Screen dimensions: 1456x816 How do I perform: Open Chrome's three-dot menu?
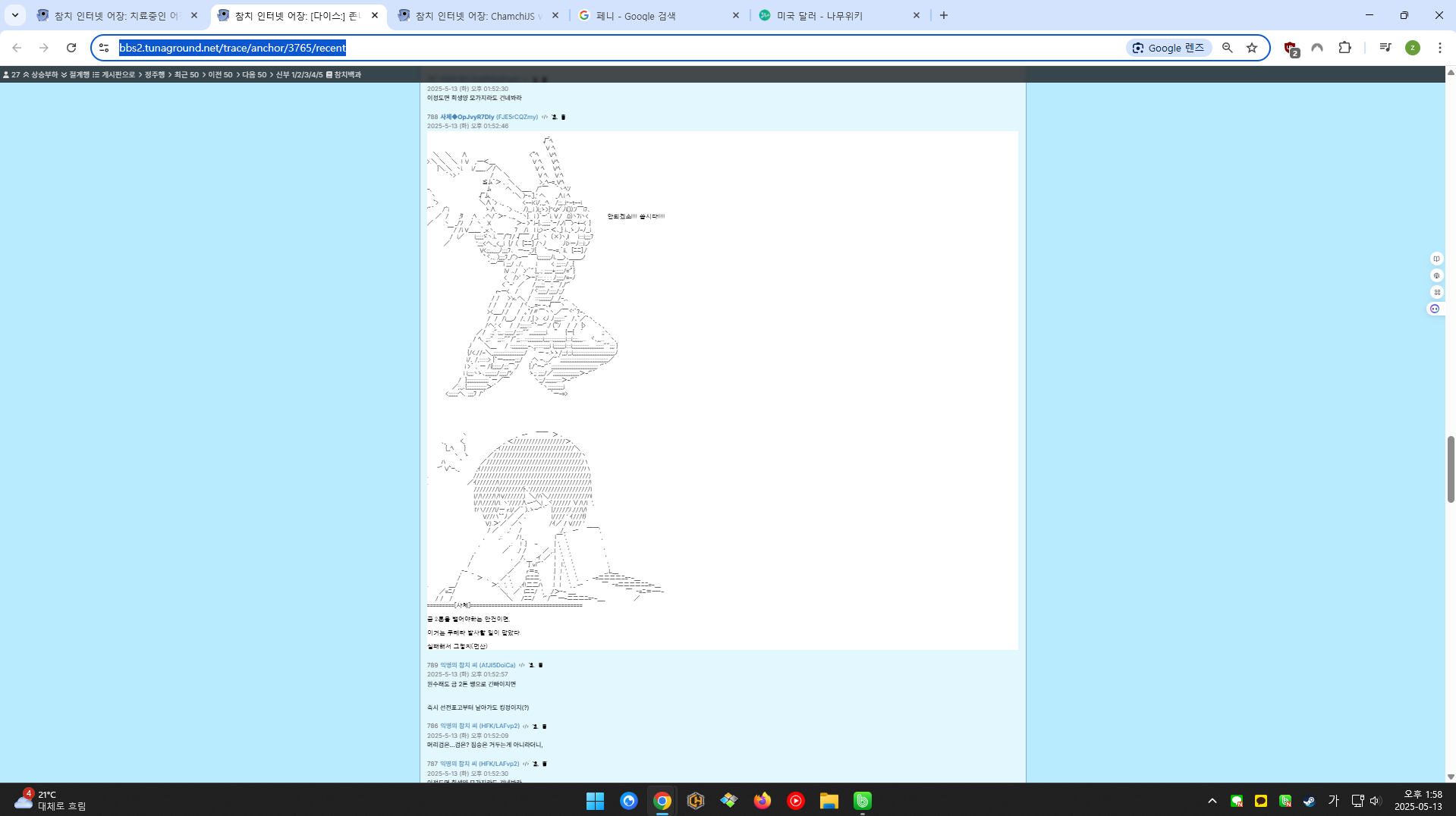1439,48
